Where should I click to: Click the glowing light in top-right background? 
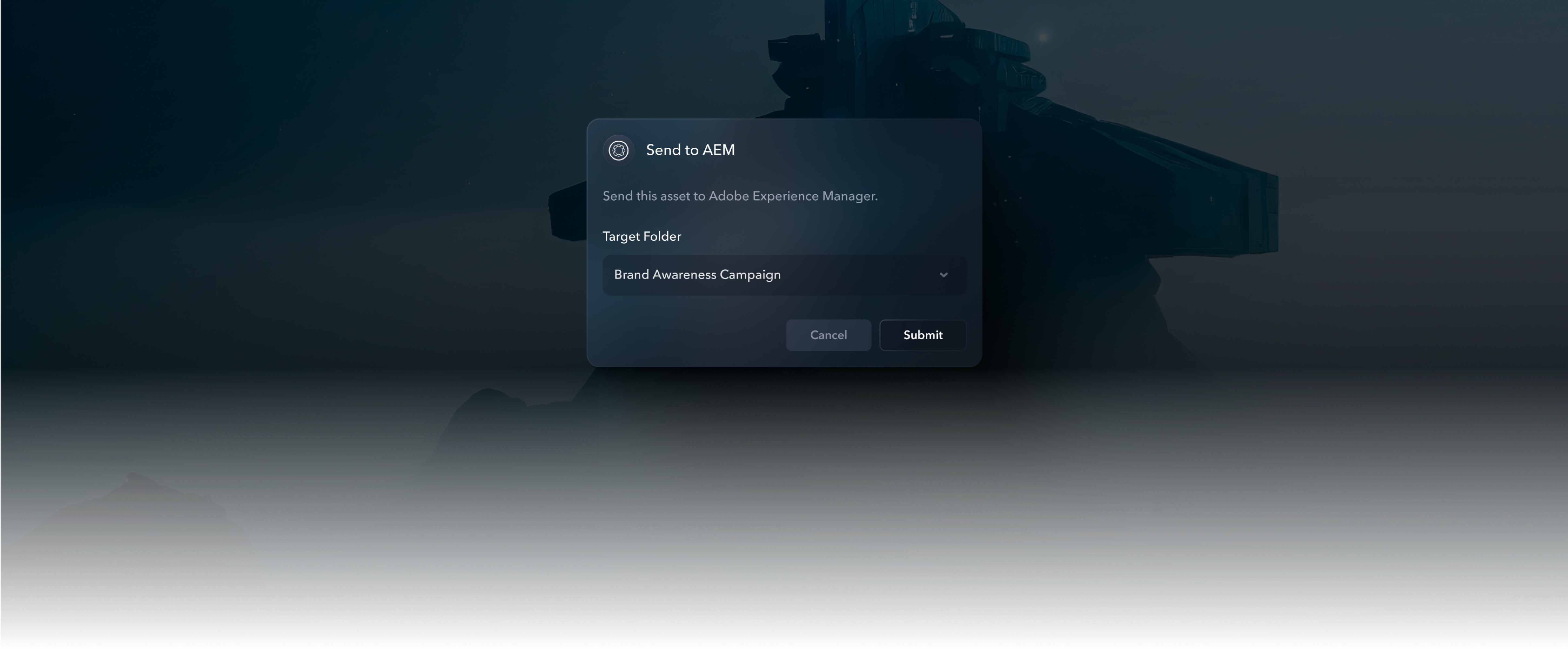coord(1043,37)
